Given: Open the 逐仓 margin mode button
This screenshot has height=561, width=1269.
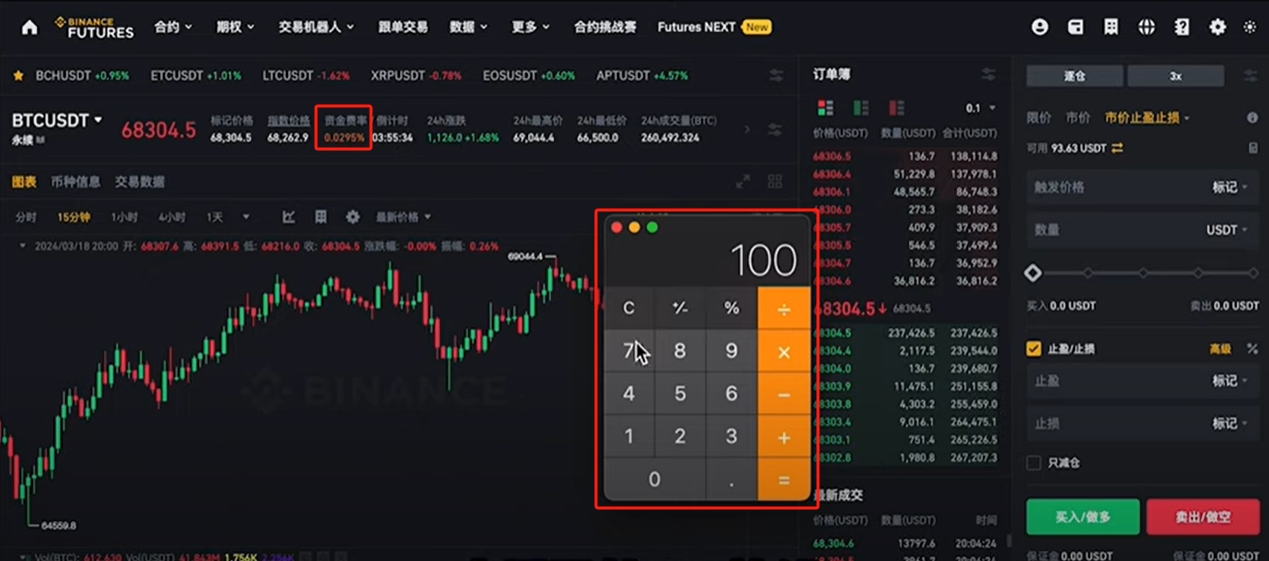Looking at the screenshot, I should pos(1074,76).
